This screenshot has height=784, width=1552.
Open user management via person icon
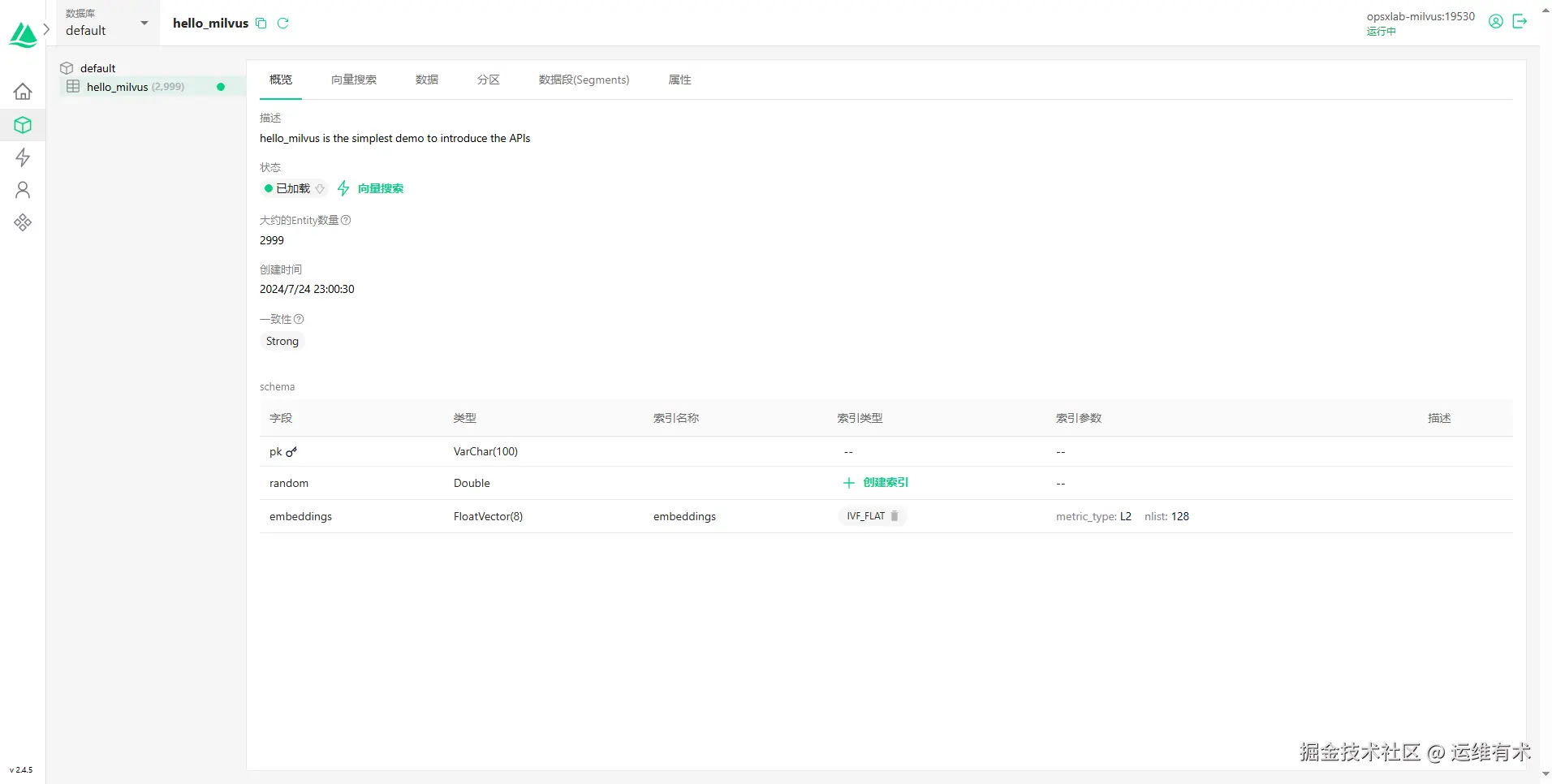pyautogui.click(x=23, y=190)
